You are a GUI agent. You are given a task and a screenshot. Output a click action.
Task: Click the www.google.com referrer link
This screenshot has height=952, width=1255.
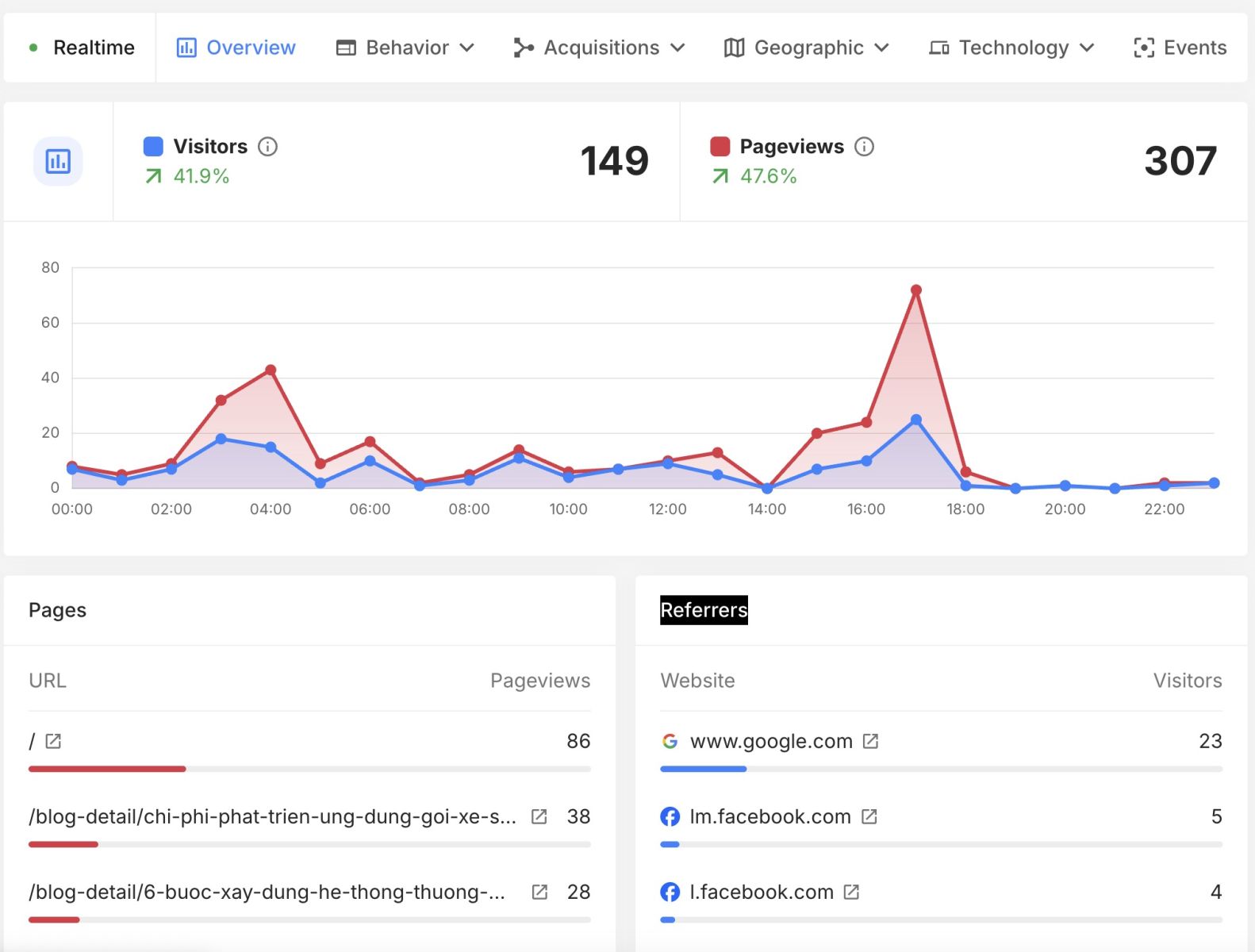[770, 741]
